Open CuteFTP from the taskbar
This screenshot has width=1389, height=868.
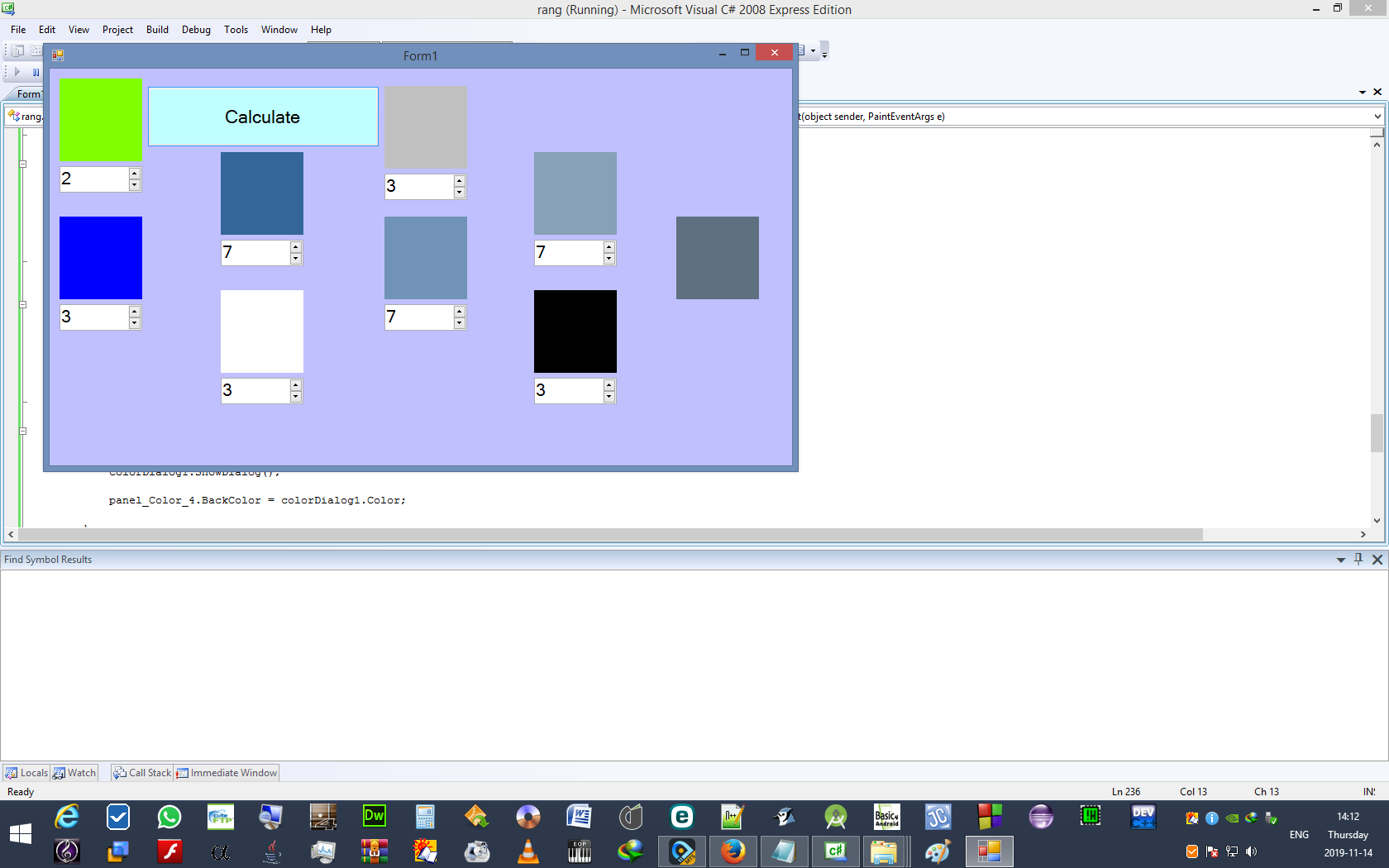click(220, 818)
